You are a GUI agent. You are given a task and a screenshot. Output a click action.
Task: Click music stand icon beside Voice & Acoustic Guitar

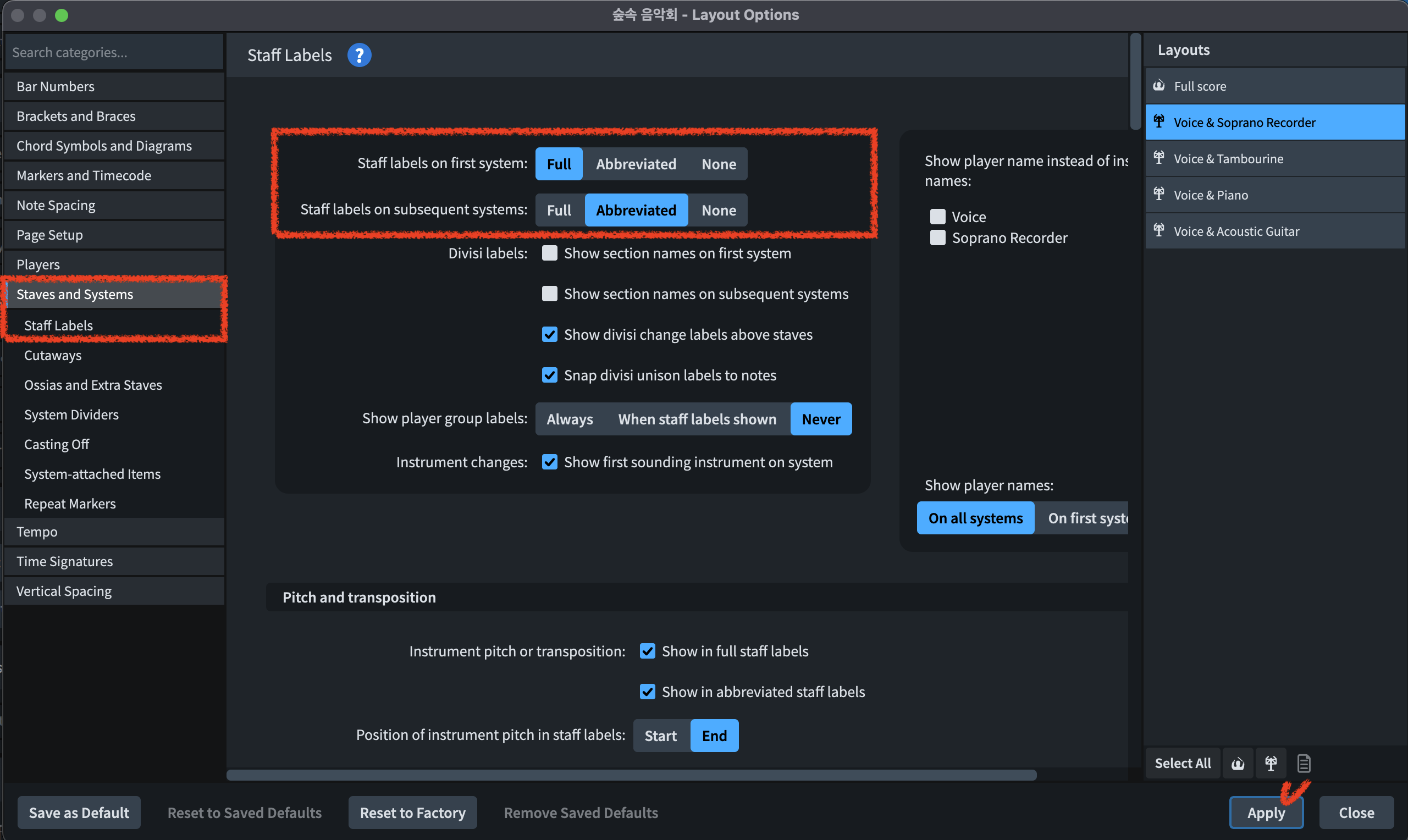point(1159,230)
